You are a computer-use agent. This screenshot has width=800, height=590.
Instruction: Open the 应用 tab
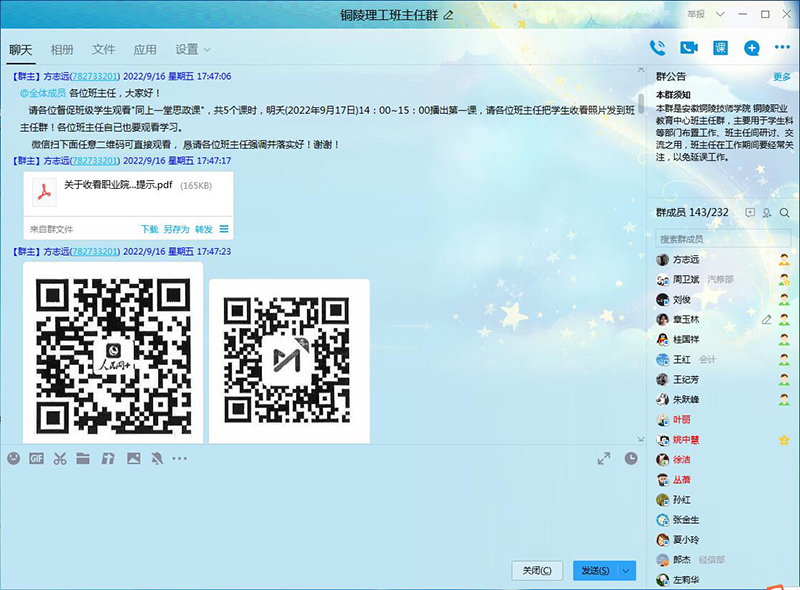pos(144,50)
